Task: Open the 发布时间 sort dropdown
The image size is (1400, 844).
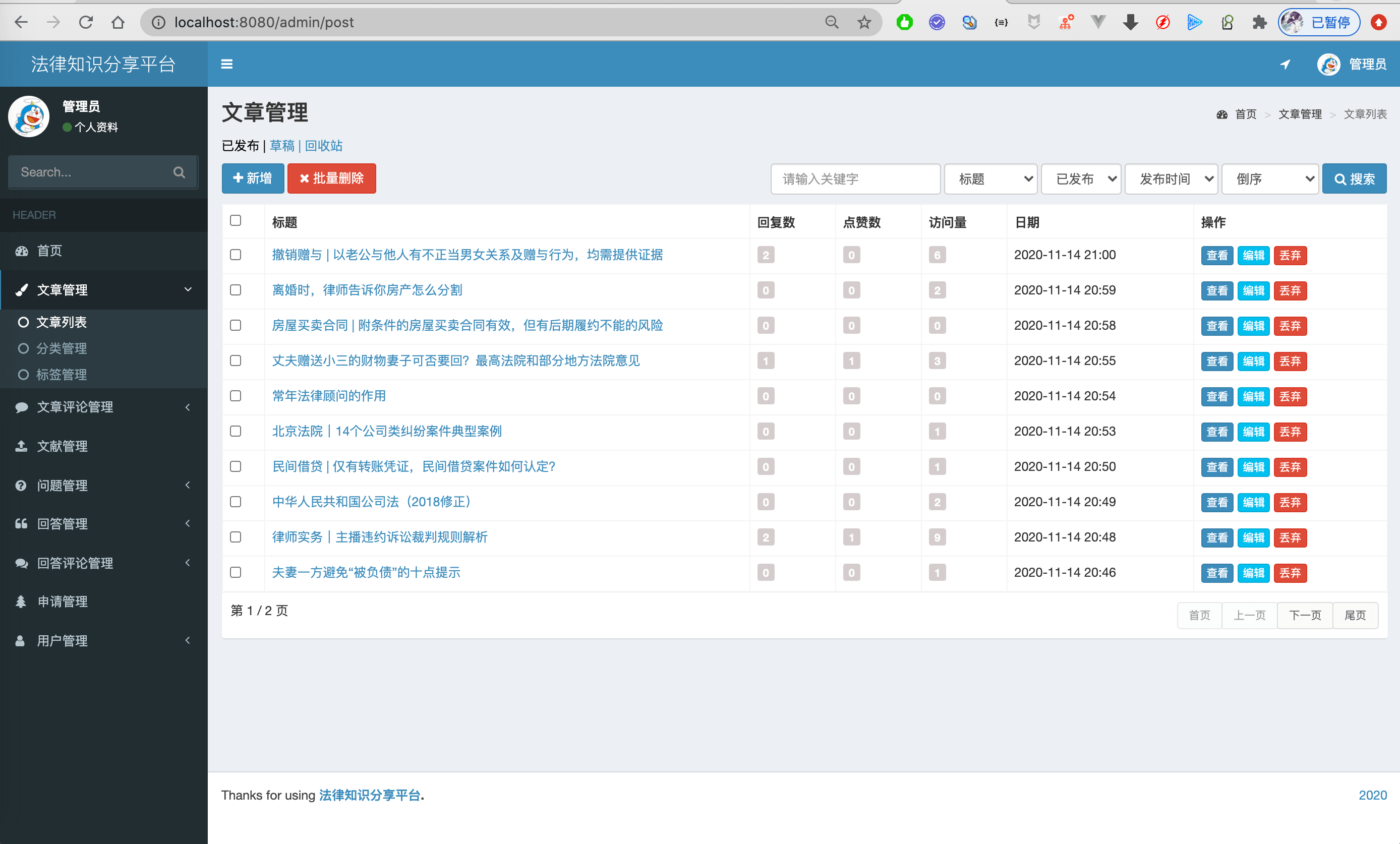Action: [x=1171, y=179]
